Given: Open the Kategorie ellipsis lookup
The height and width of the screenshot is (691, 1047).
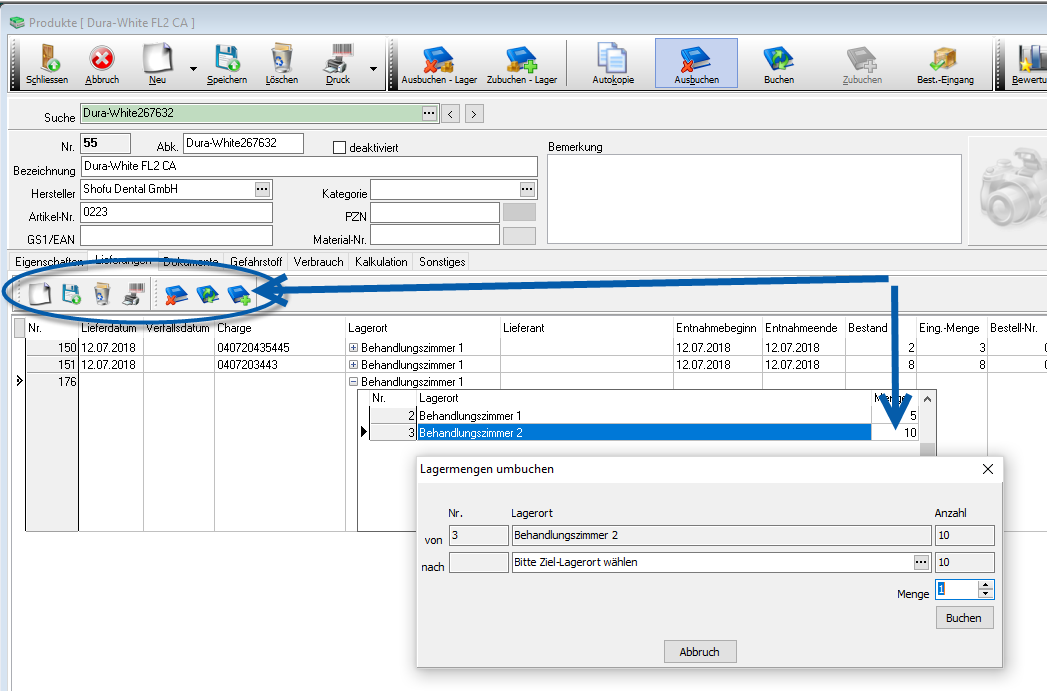Looking at the screenshot, I should 528,190.
